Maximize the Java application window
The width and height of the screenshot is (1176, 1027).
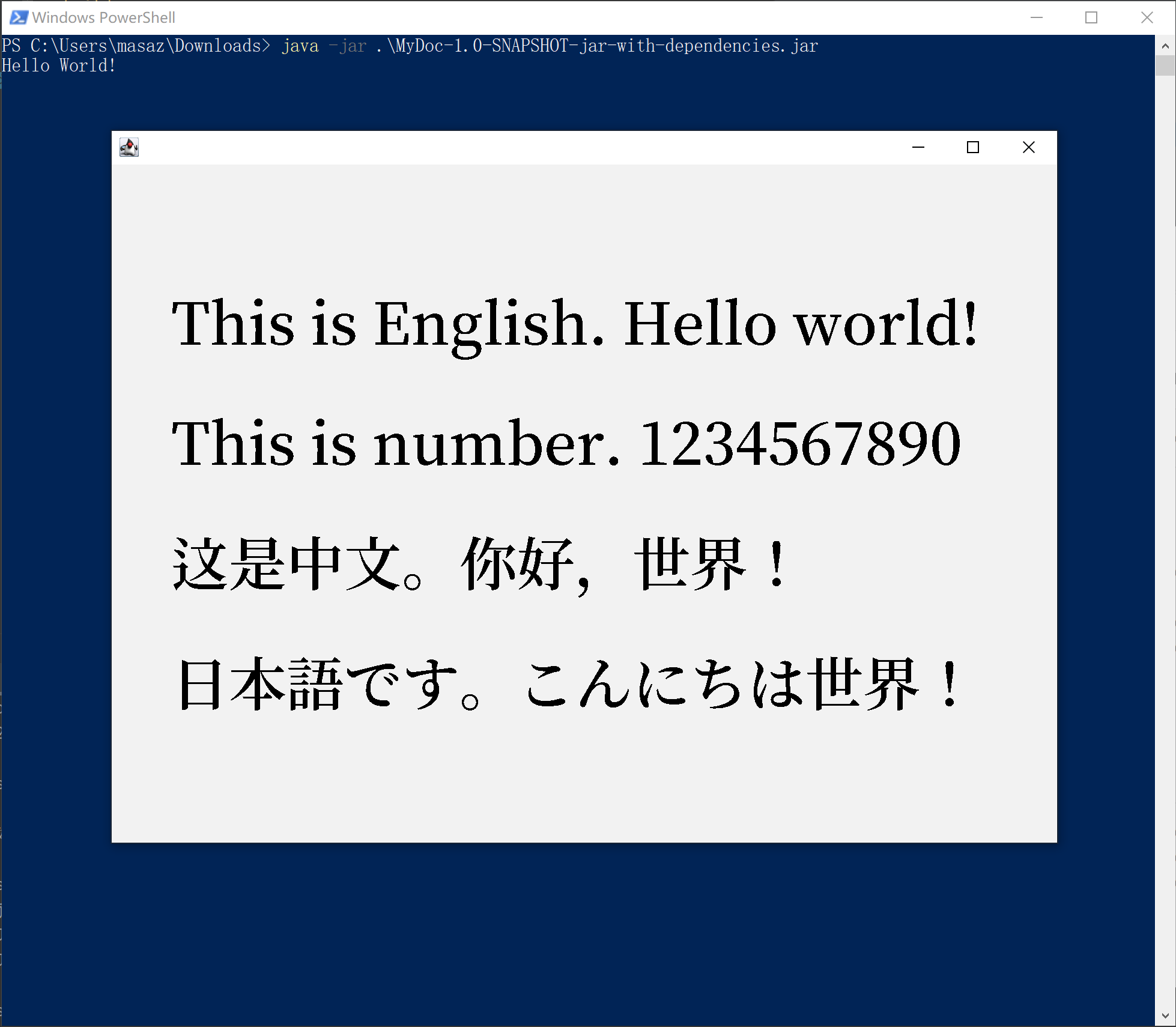973,147
